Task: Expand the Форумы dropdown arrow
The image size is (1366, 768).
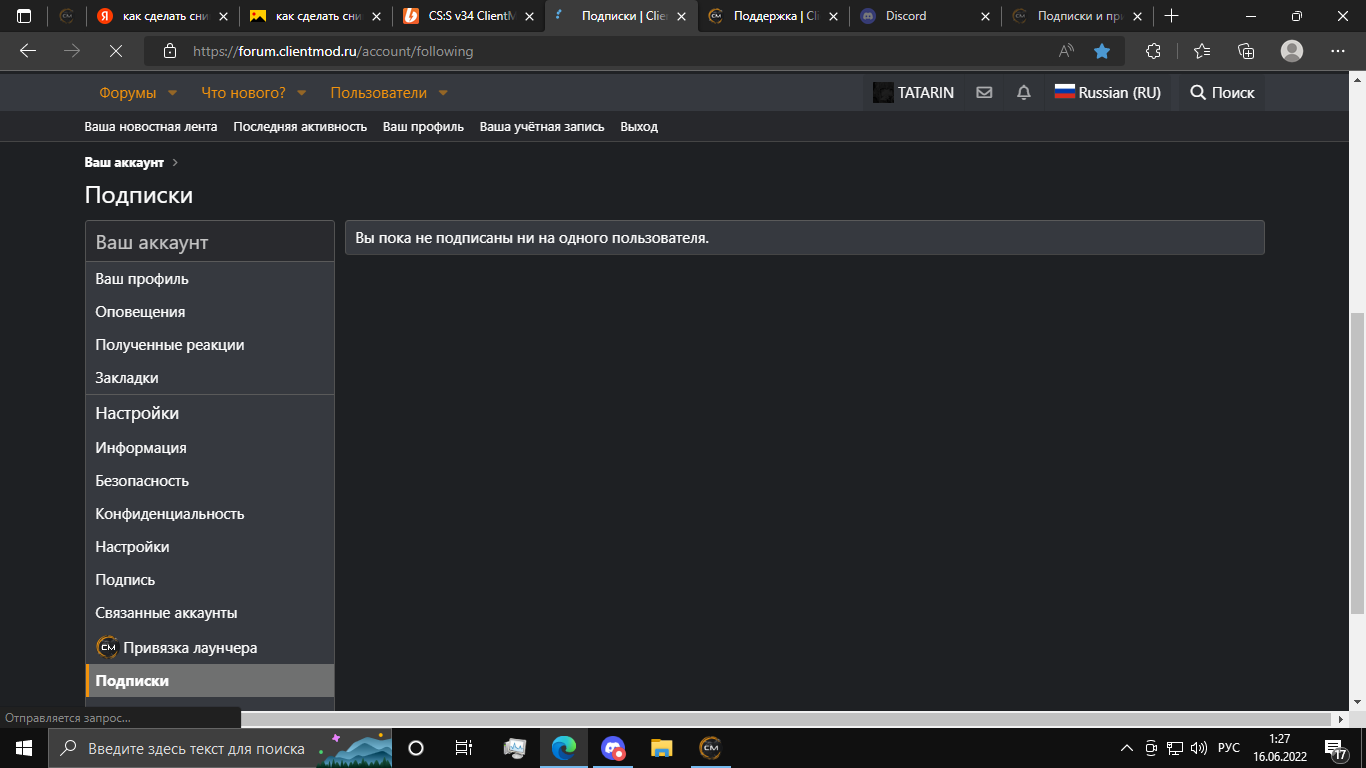Action: 172,93
